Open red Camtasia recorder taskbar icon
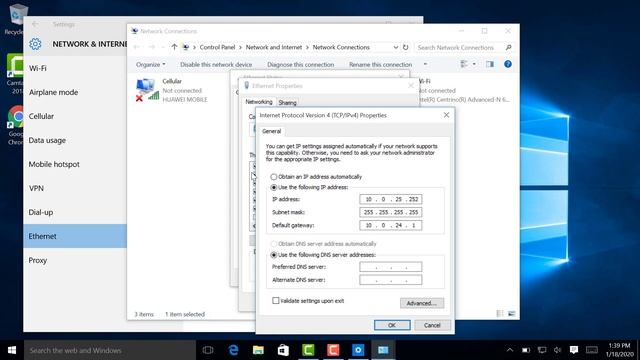Screen dimensions: 640x360 point(333,350)
